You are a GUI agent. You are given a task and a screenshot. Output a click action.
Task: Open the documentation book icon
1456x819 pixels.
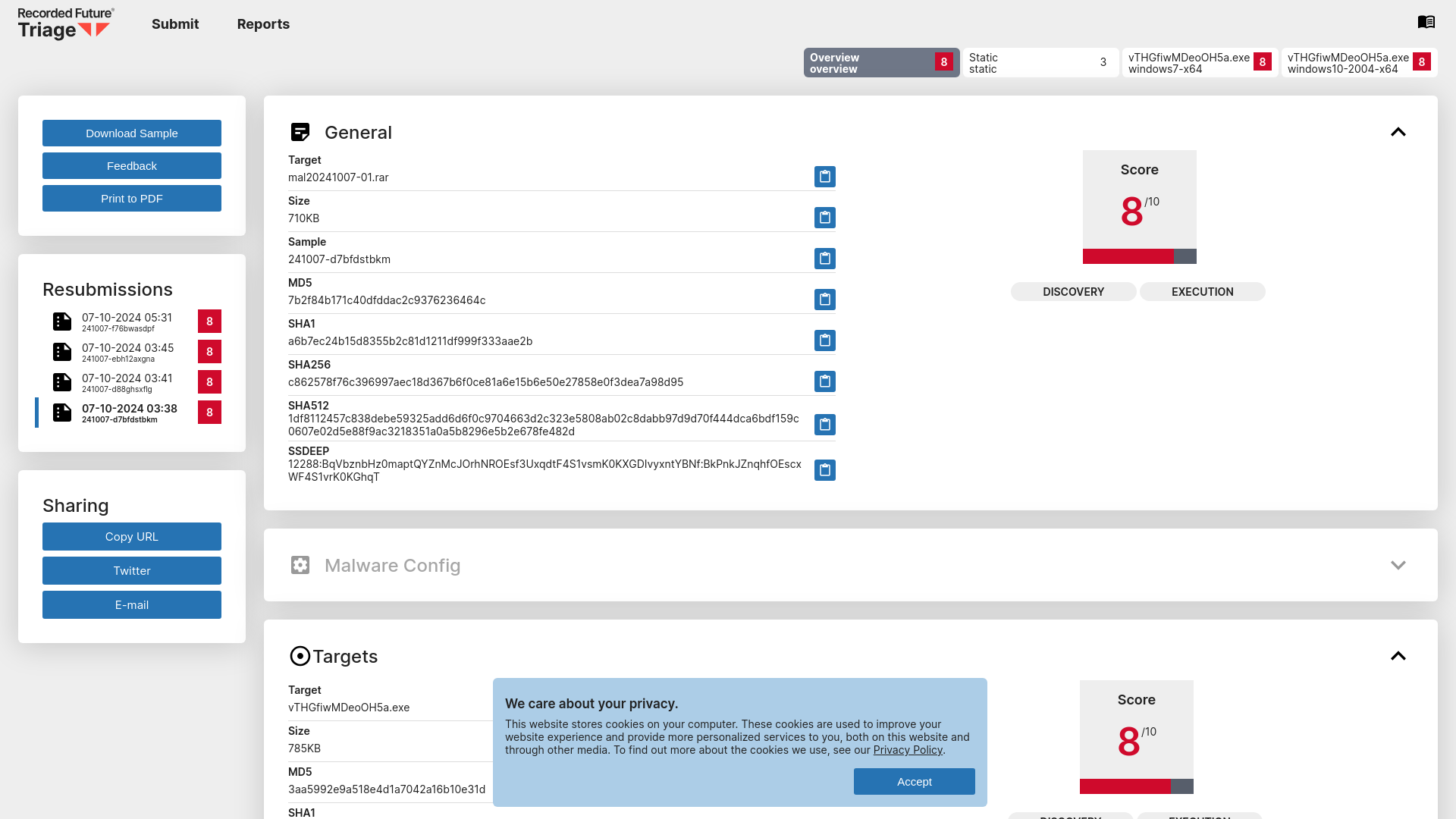click(1426, 22)
